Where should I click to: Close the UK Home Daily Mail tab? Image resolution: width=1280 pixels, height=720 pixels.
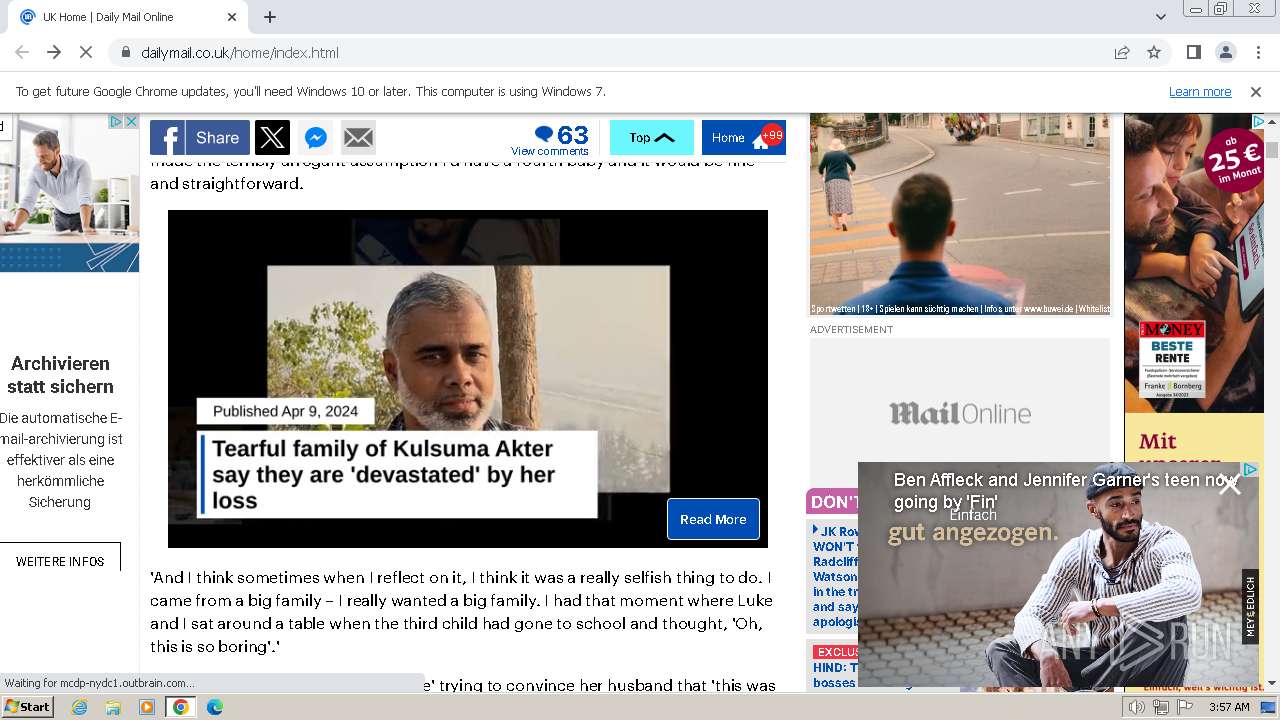(232, 17)
